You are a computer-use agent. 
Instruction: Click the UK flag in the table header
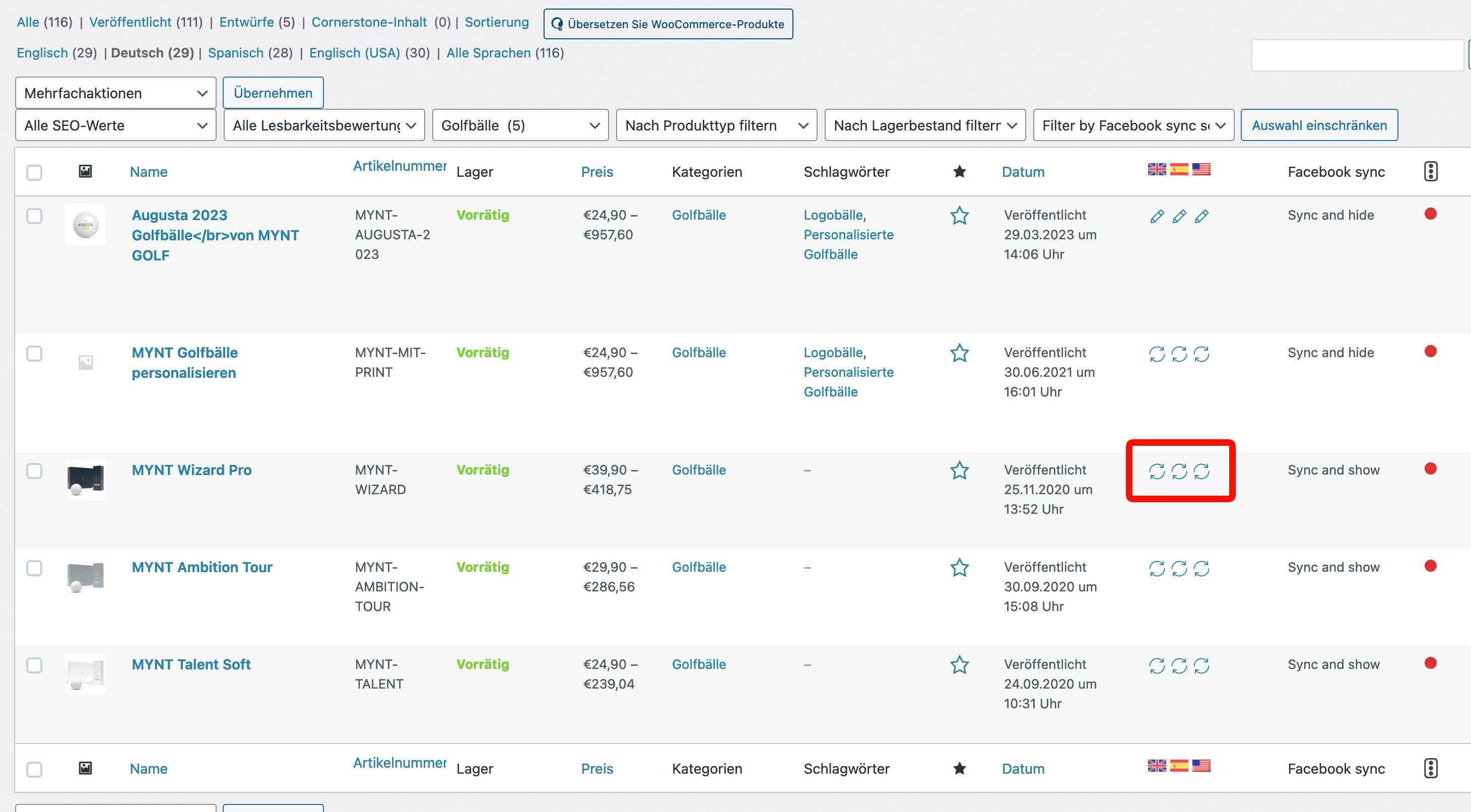pyautogui.click(x=1157, y=169)
